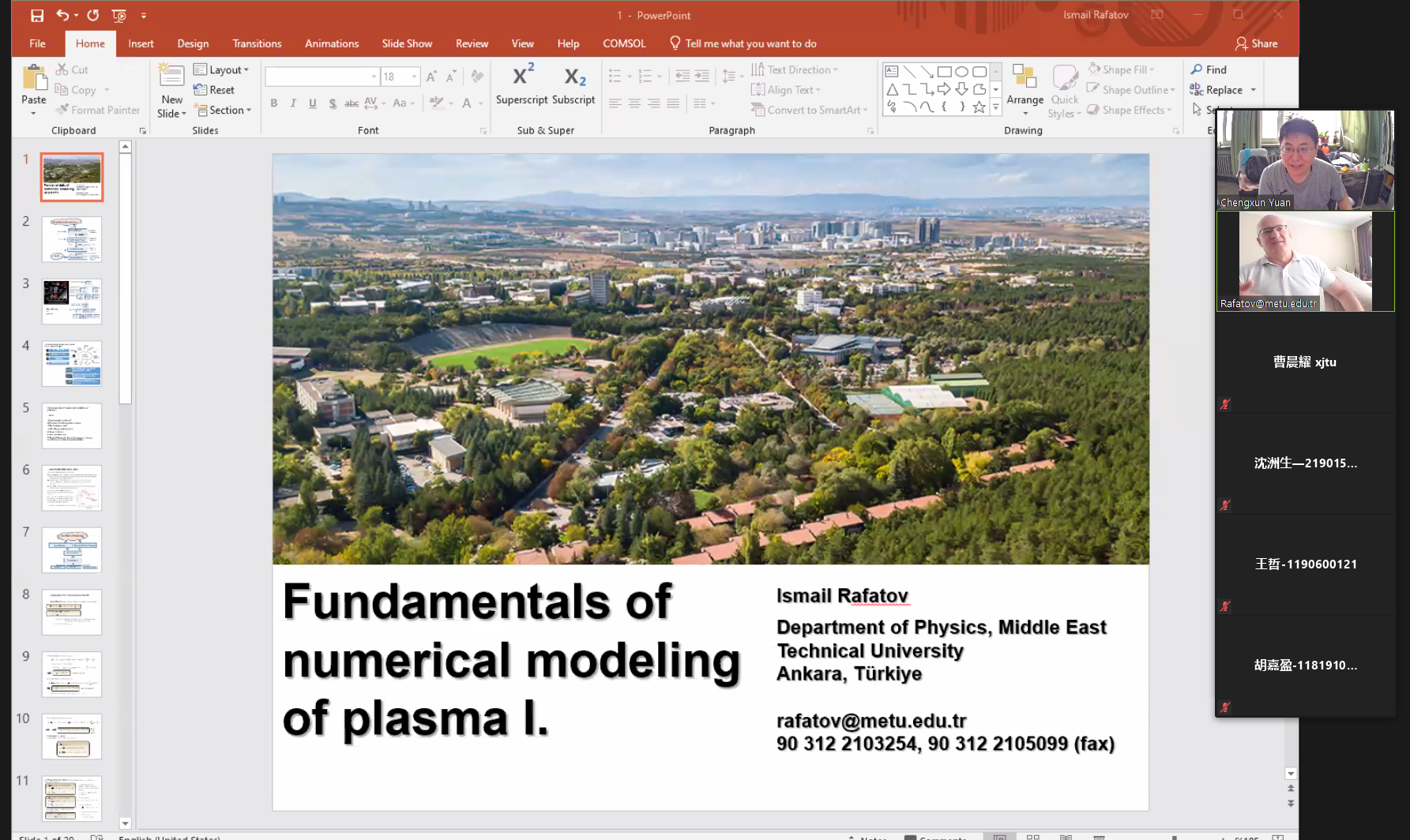The height and width of the screenshot is (840, 1410).
Task: Click the Paste clipboard icon
Action: click(x=34, y=79)
